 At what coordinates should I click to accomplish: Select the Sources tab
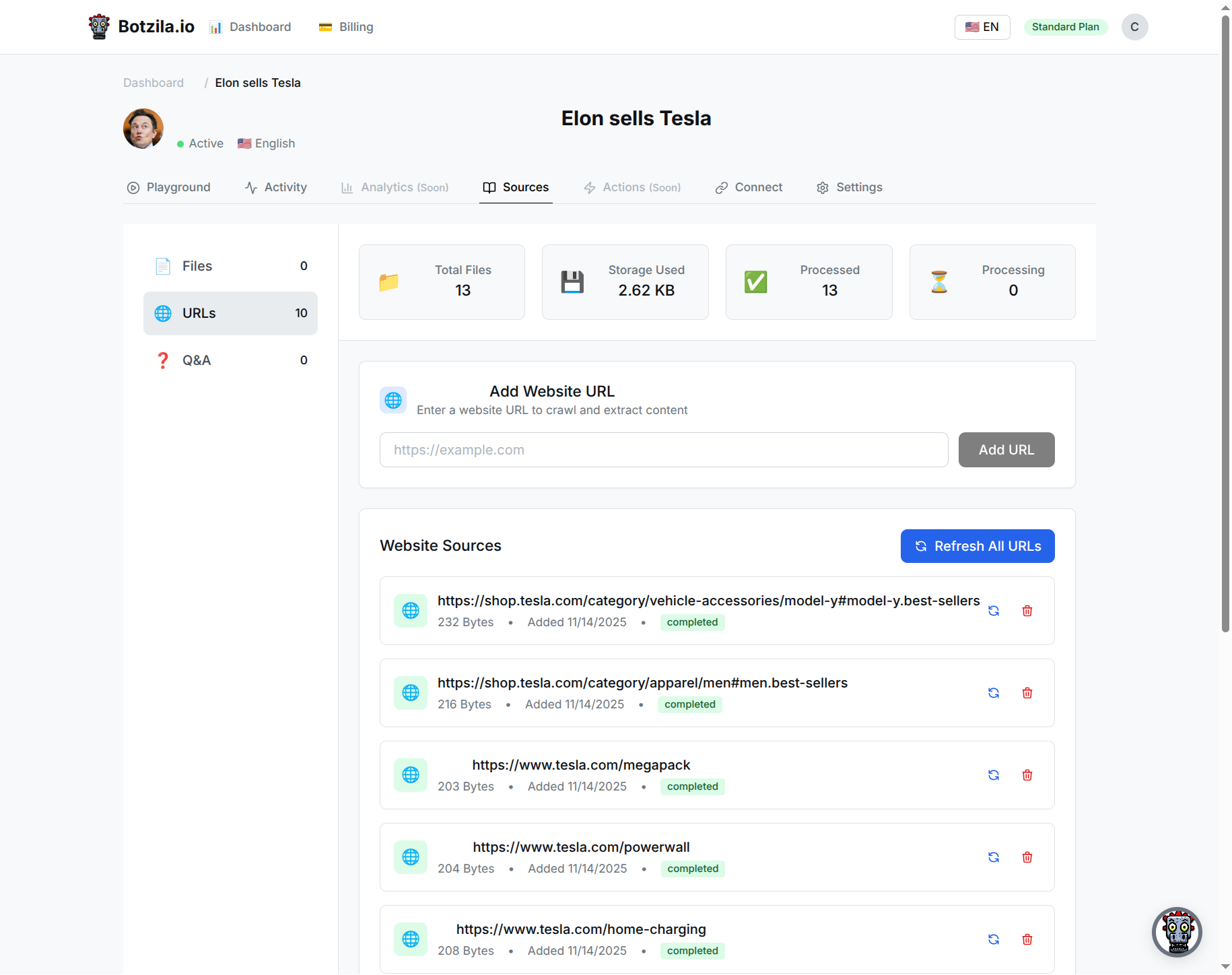516,187
